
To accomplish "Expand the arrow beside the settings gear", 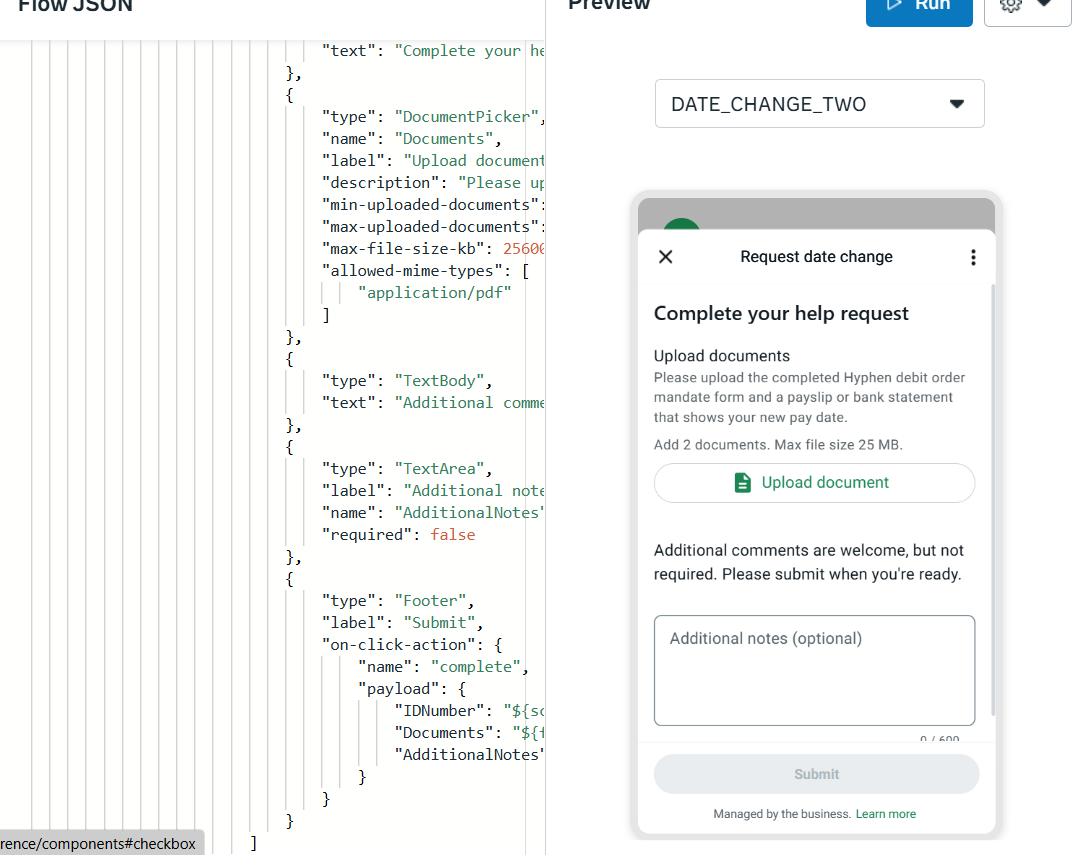I will click(1045, 5).
